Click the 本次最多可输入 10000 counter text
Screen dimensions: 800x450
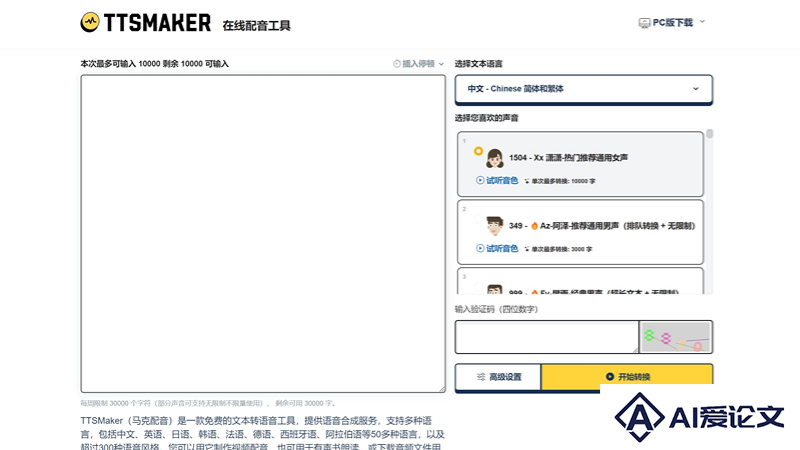tap(155, 64)
